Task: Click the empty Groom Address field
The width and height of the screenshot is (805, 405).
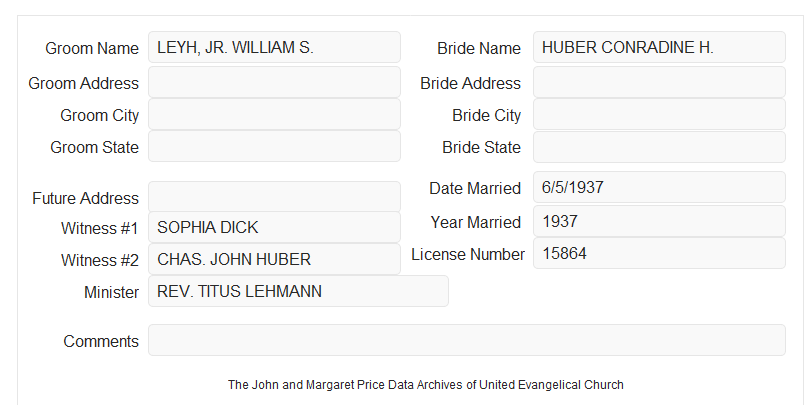Action: (x=274, y=82)
